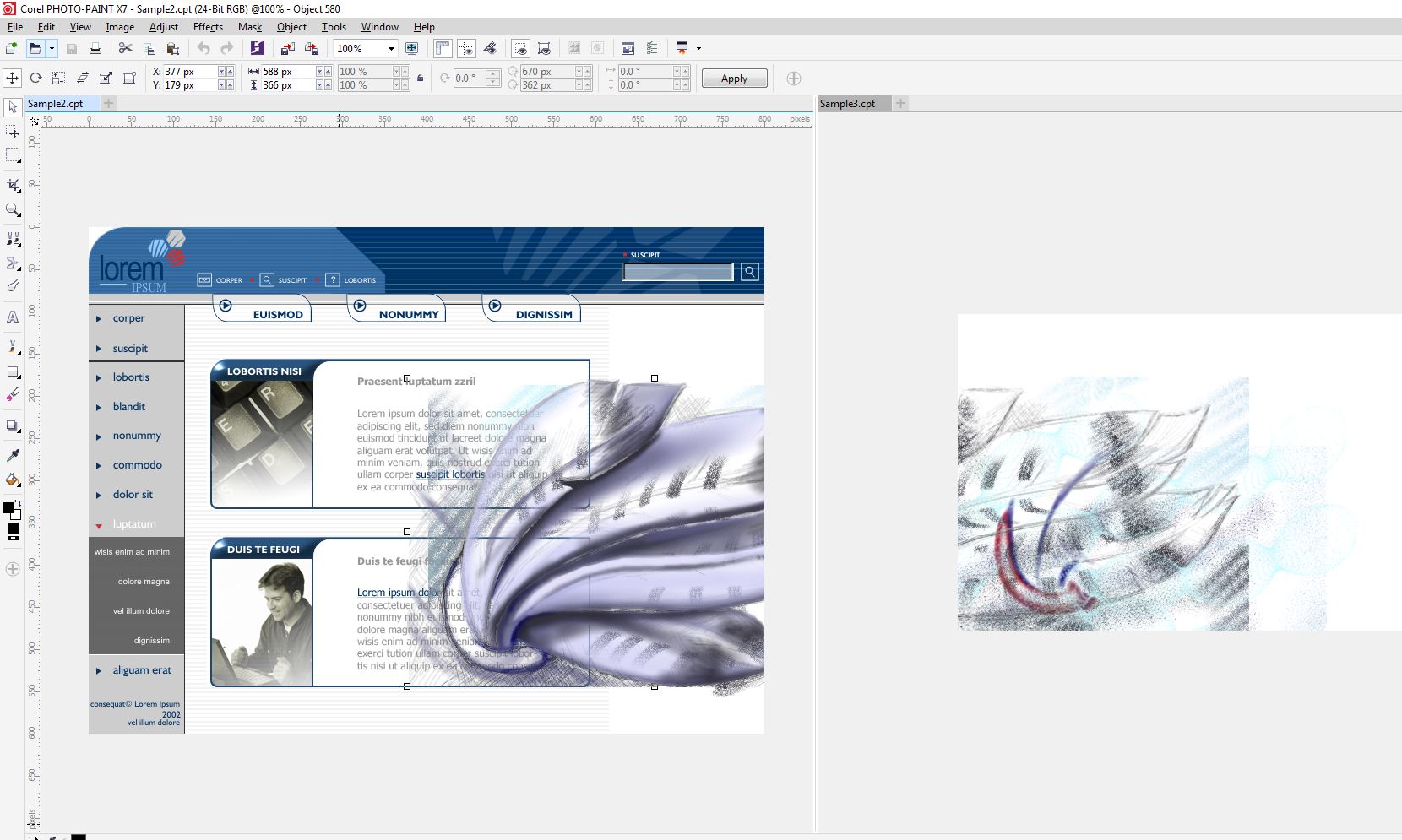Toggle the lock ratio padlock on the property bar
This screenshot has height=840, width=1402.
(420, 77)
